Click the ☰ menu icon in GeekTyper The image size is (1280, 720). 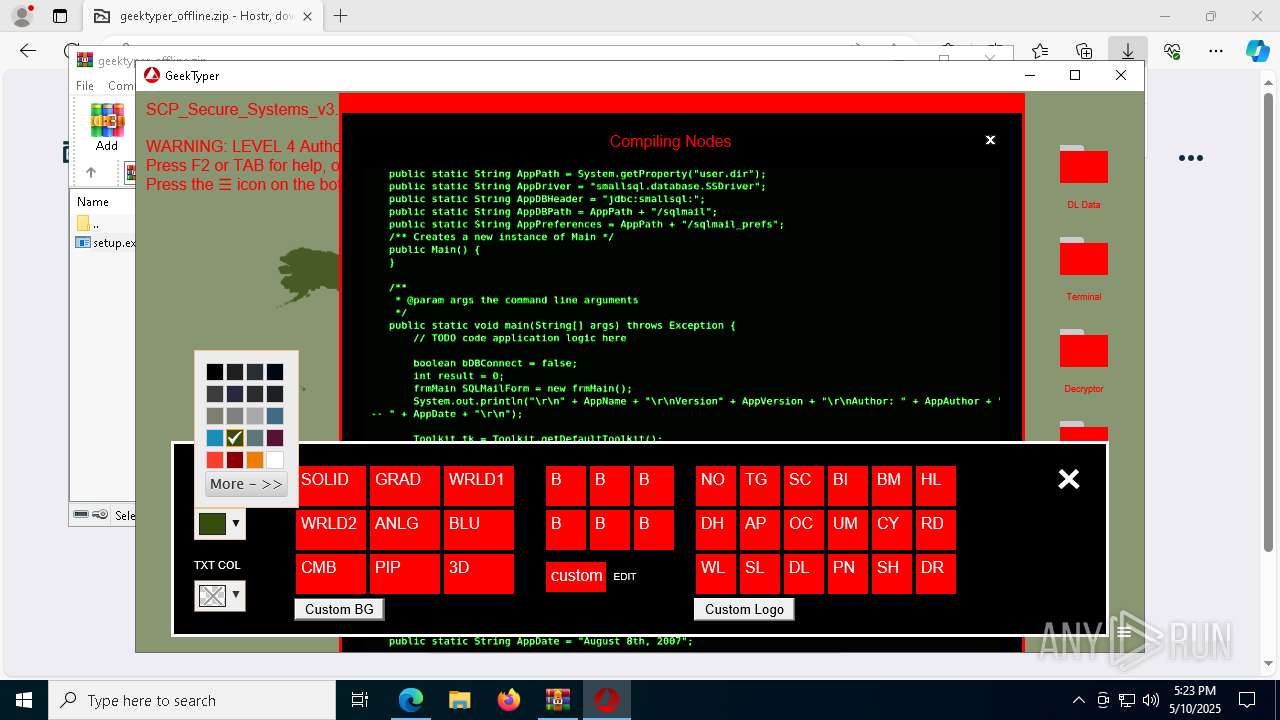pyautogui.click(x=1124, y=632)
